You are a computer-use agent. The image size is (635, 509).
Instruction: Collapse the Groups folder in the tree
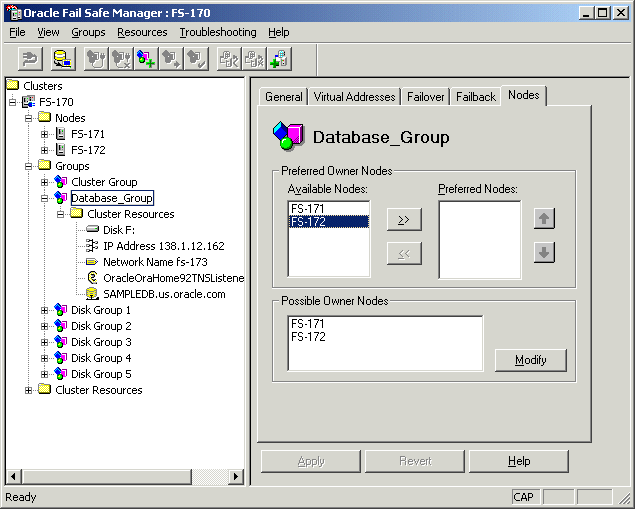[28, 166]
